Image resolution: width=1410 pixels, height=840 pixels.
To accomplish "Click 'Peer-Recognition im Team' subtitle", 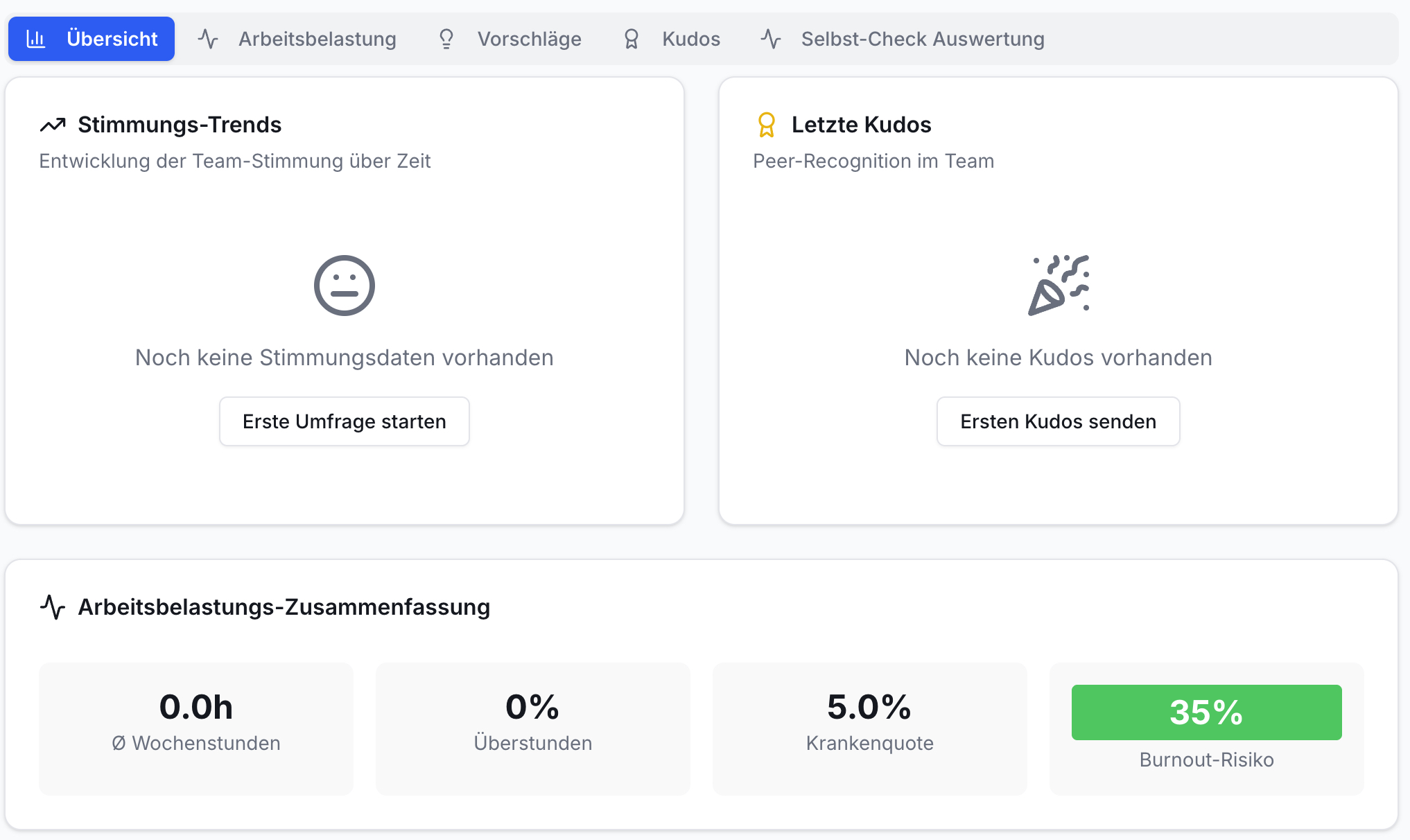I will (x=873, y=161).
